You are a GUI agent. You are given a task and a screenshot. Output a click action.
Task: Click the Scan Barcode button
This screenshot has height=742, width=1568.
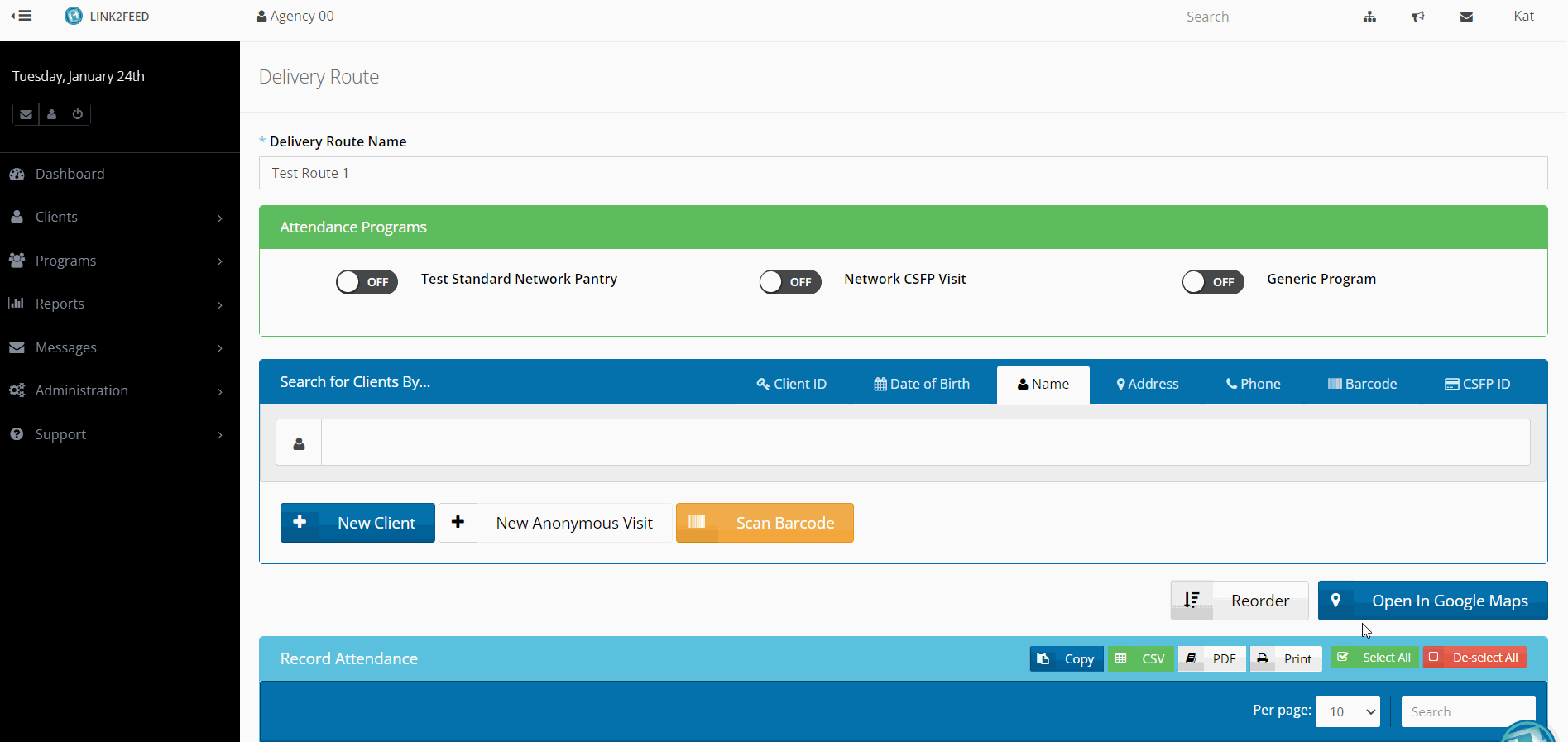765,523
